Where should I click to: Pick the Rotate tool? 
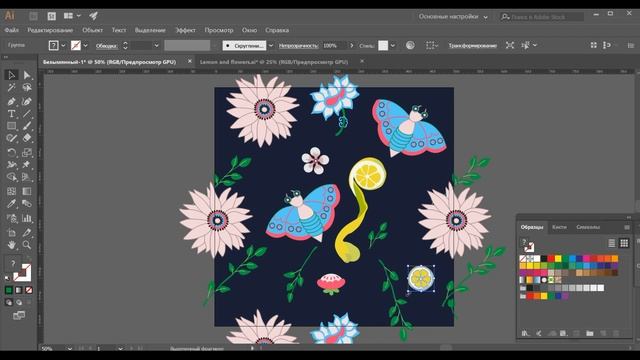click(11, 153)
